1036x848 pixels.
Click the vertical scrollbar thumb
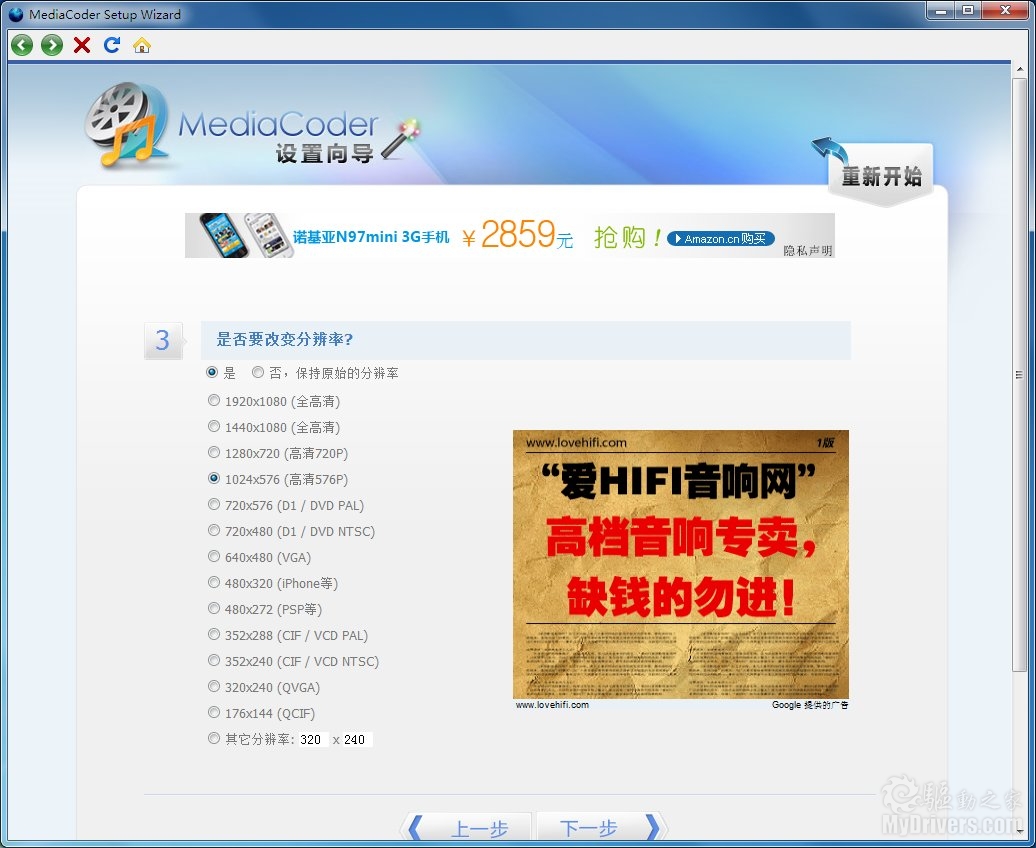tap(1019, 374)
